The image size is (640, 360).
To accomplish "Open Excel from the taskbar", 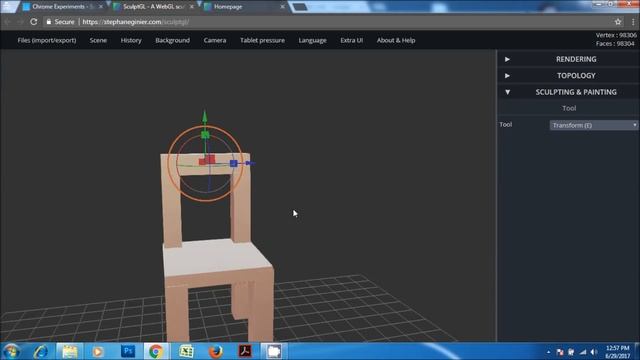I will coord(186,351).
